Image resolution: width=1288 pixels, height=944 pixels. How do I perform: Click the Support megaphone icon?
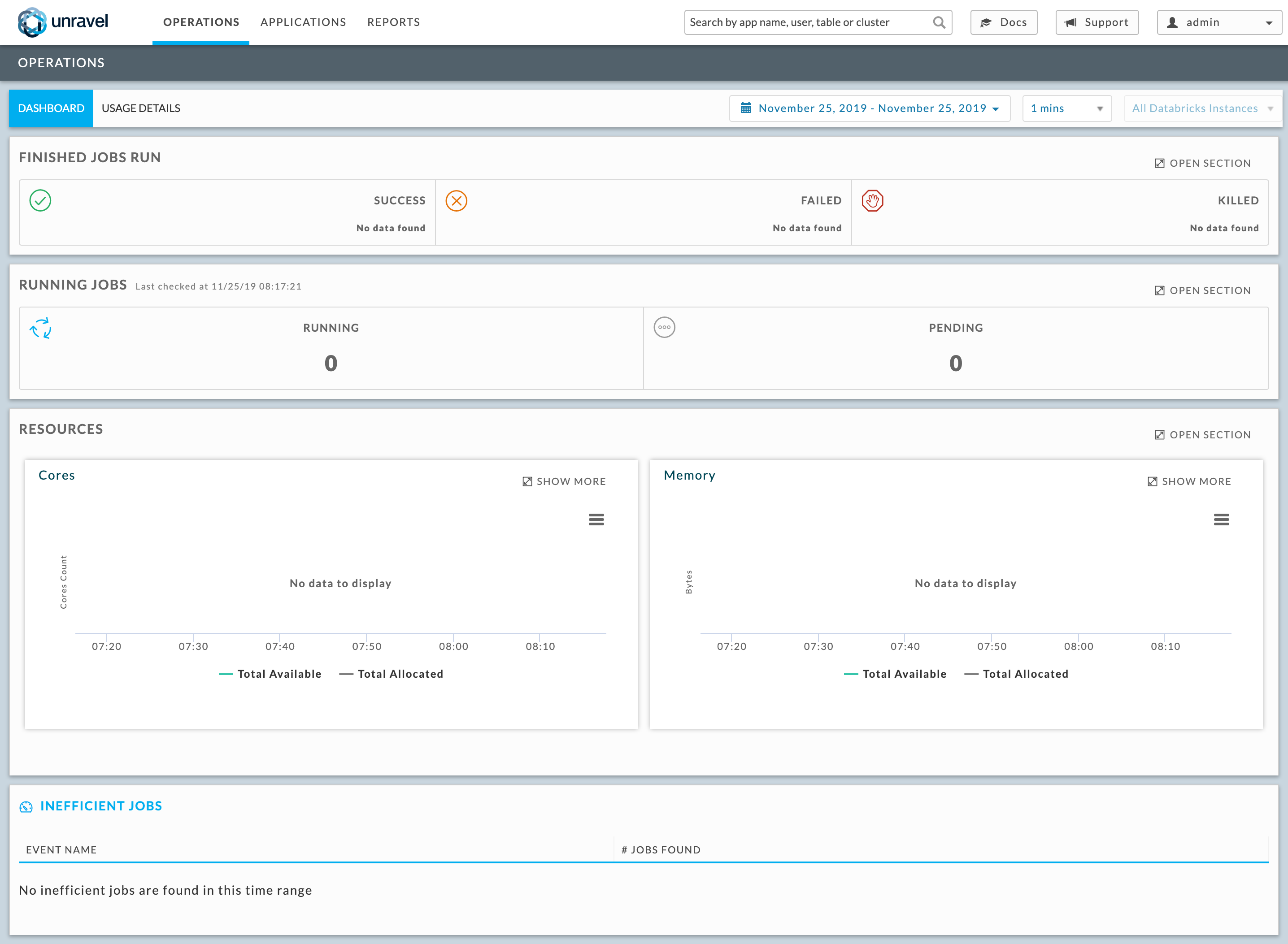[x=1071, y=22]
